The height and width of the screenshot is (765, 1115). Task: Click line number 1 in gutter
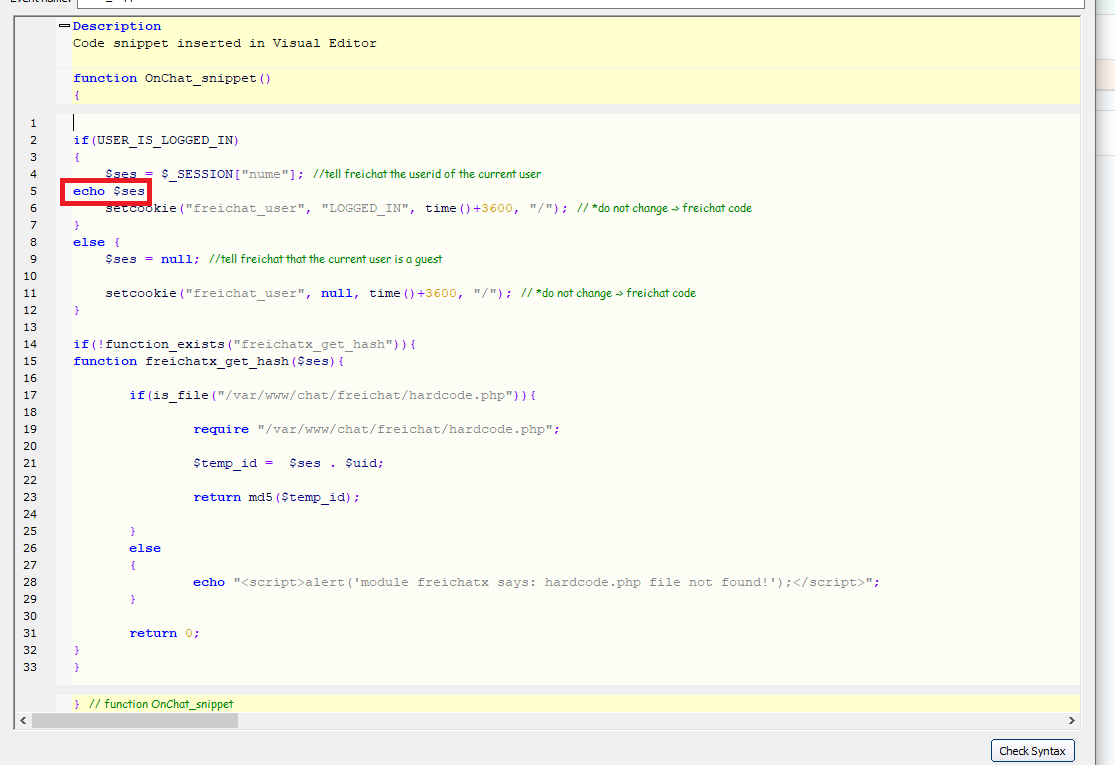(x=33, y=123)
